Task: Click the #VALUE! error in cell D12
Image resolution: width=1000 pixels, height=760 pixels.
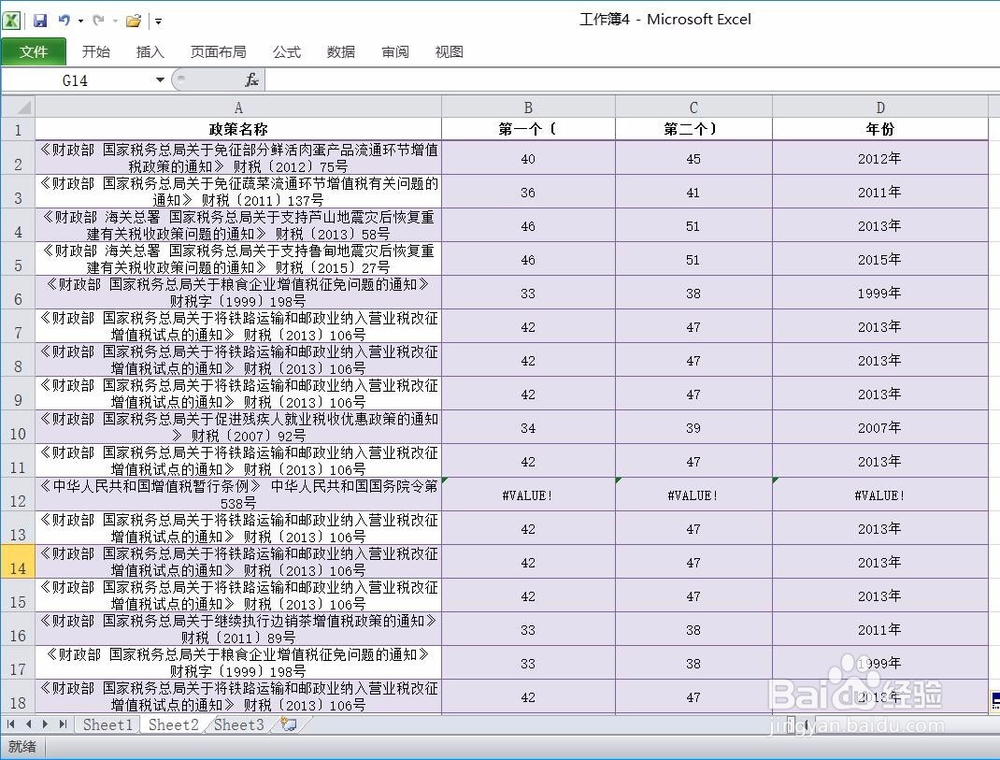Action: point(880,495)
